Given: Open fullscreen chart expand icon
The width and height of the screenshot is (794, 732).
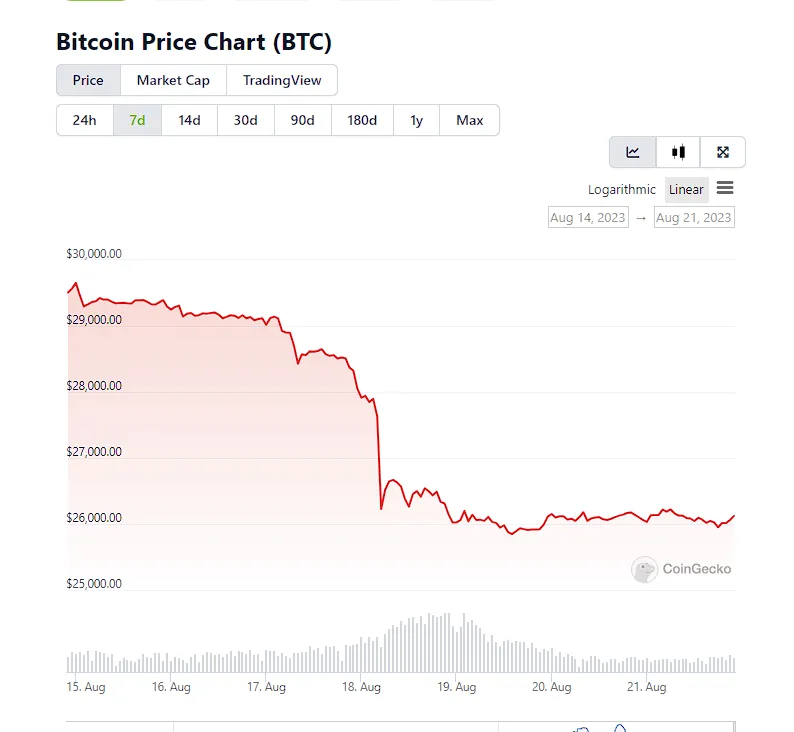Looking at the screenshot, I should (723, 152).
